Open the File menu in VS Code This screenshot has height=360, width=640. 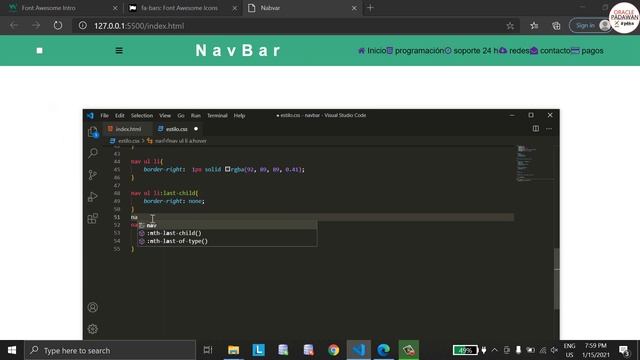tap(104, 116)
